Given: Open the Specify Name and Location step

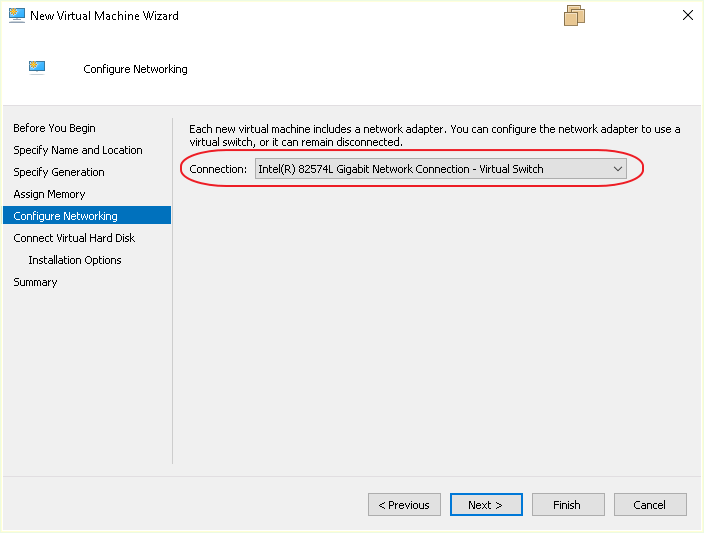Looking at the screenshot, I should [78, 150].
